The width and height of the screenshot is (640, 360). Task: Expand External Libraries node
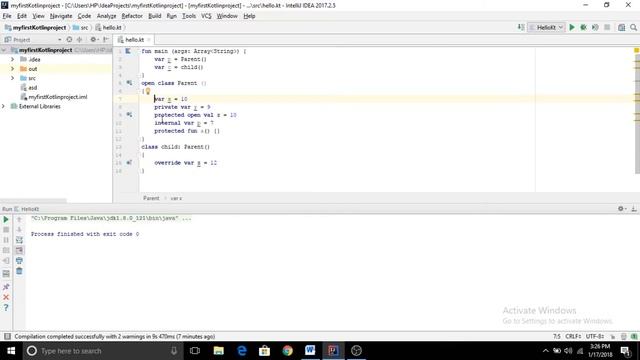pos(3,106)
